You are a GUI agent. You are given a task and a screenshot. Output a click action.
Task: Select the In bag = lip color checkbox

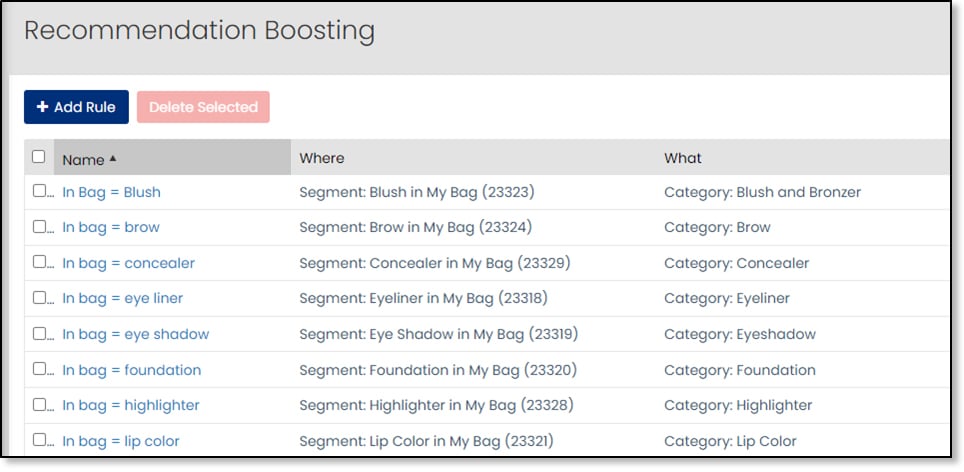point(39,440)
